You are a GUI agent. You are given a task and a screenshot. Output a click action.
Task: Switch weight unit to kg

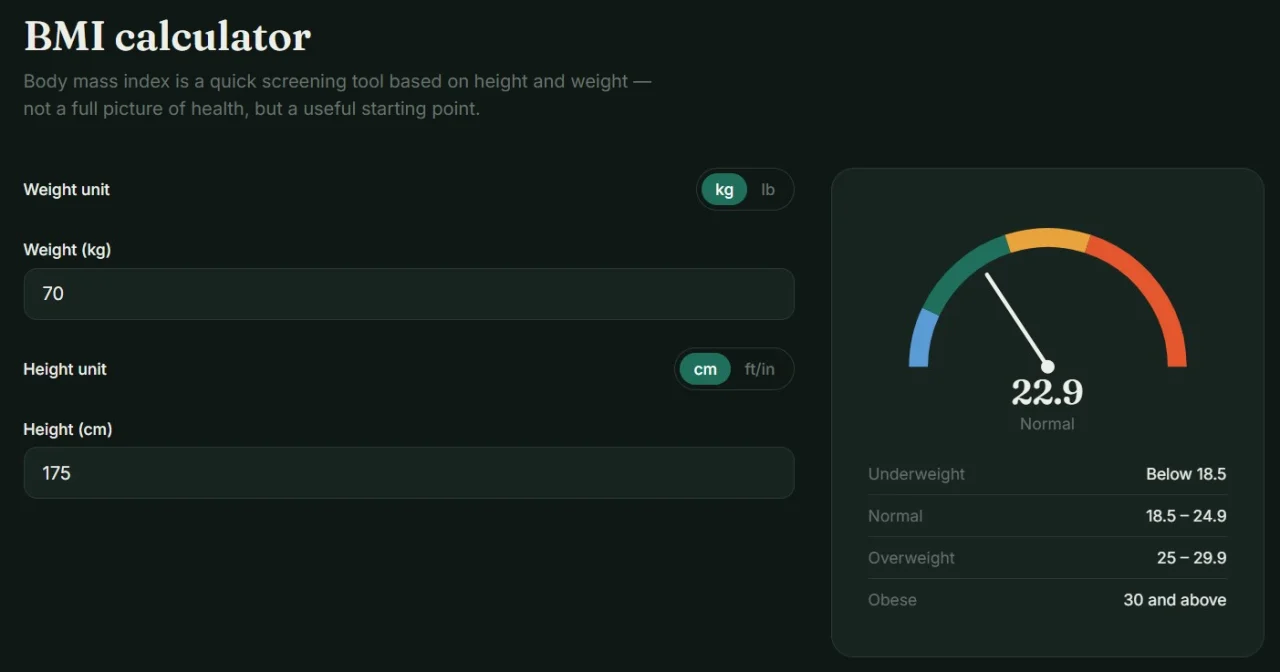[x=724, y=189]
